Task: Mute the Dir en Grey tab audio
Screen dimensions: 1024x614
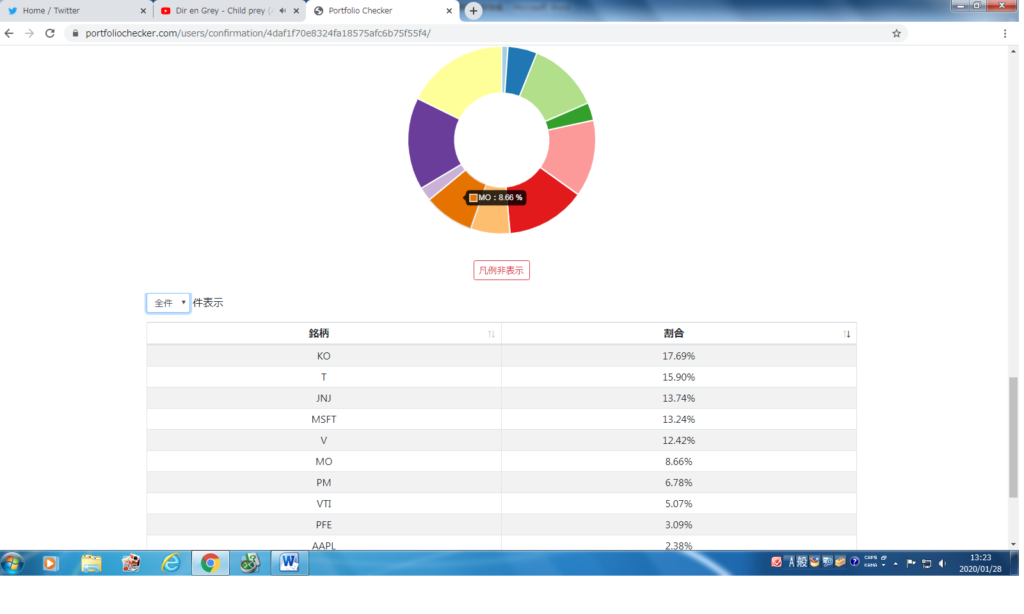Action: click(283, 10)
